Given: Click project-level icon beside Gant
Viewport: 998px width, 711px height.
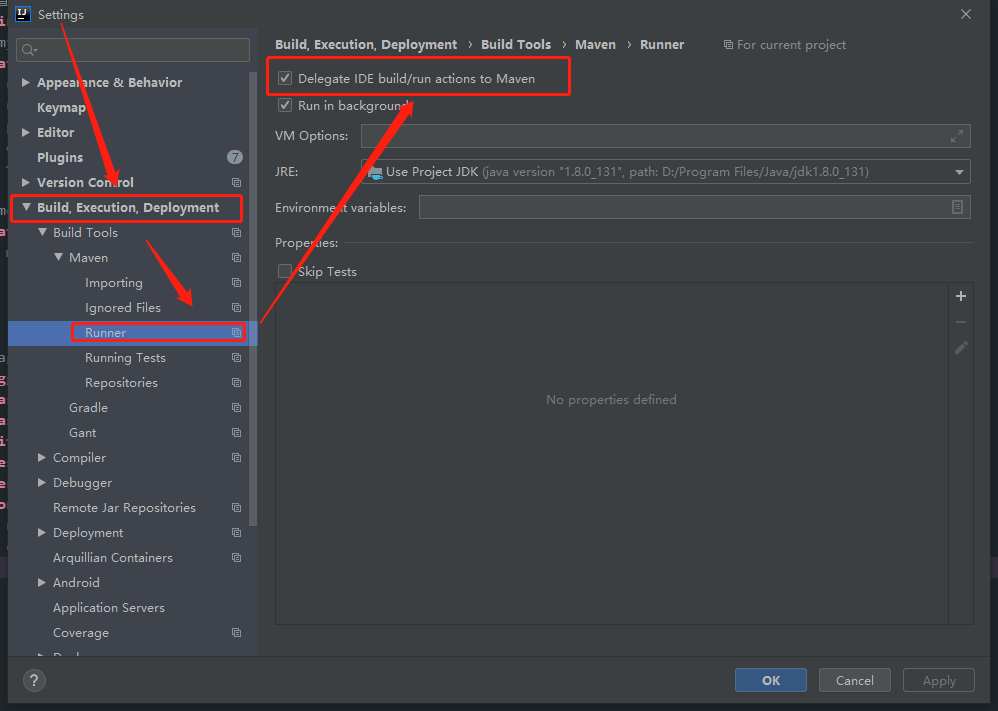Looking at the screenshot, I should click(236, 433).
